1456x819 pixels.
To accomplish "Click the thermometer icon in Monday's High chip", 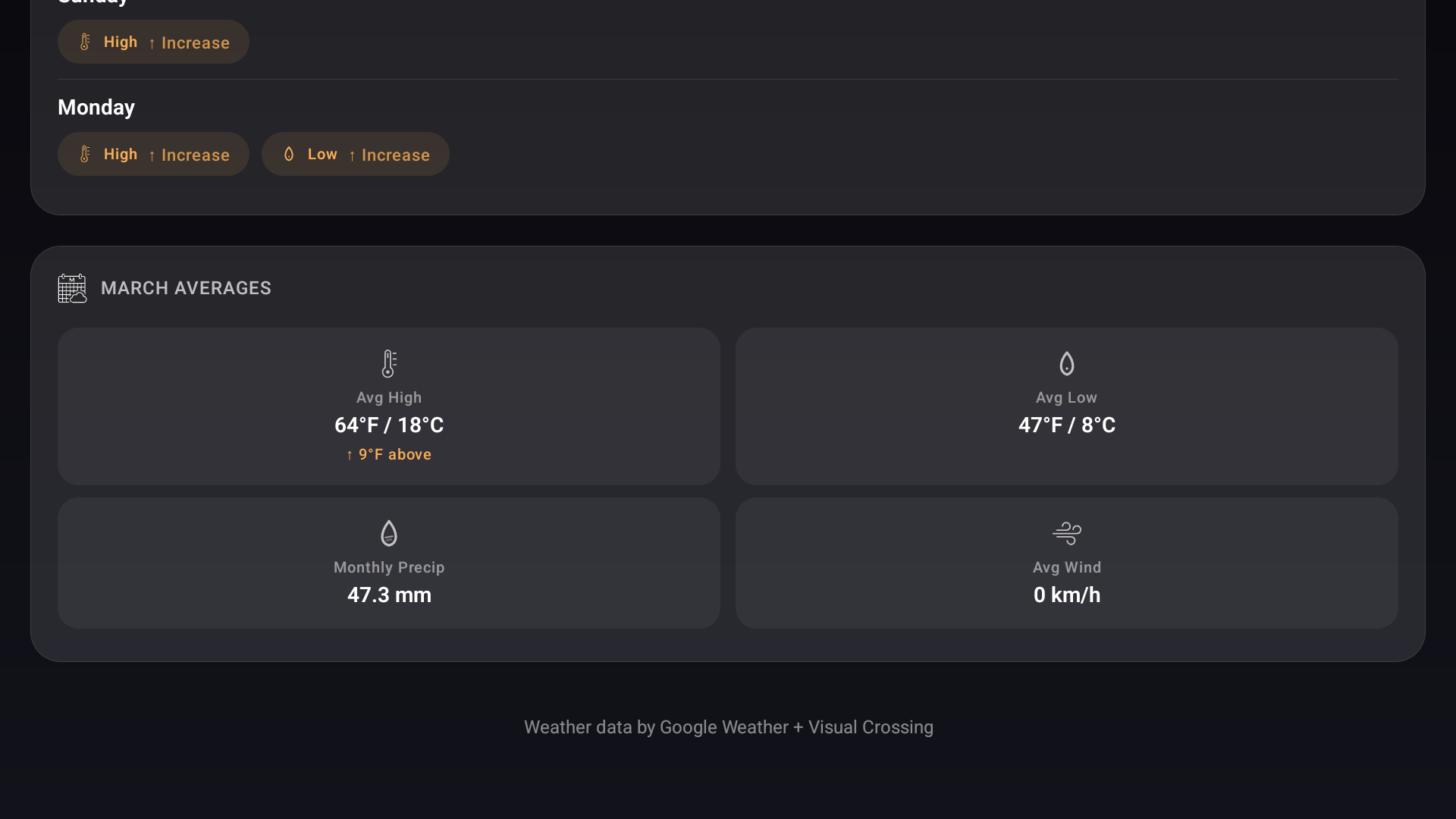I will coord(85,154).
